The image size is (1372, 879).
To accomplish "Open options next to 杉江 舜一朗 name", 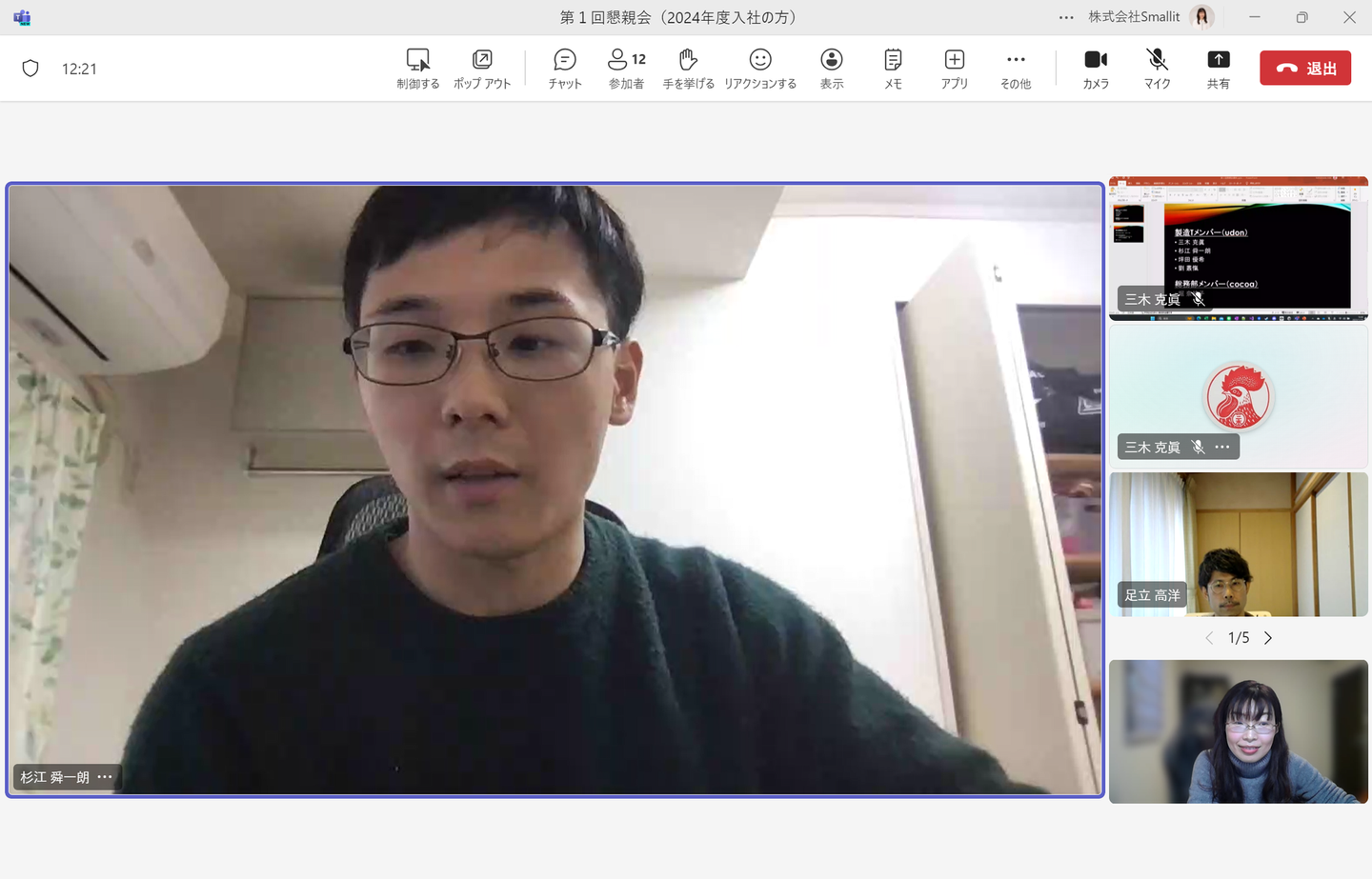I will pyautogui.click(x=105, y=777).
